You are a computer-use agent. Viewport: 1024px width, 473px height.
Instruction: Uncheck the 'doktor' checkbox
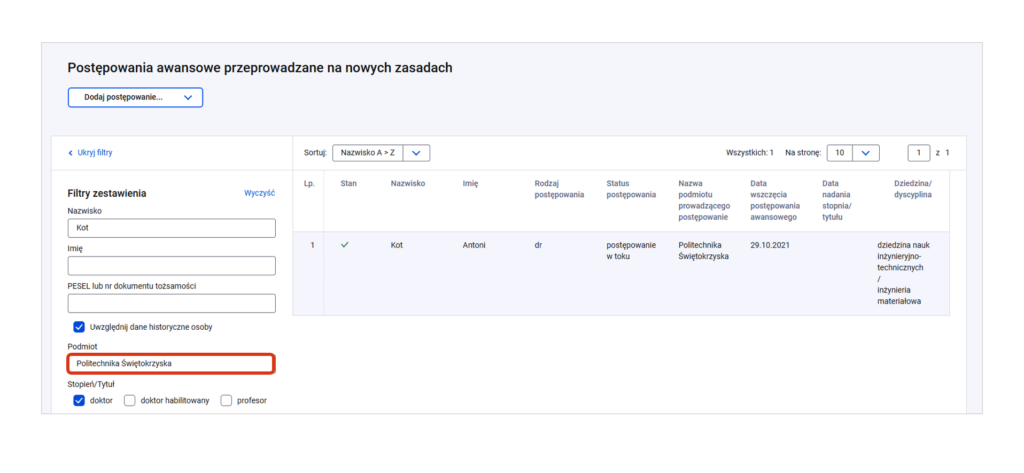pyautogui.click(x=79, y=401)
